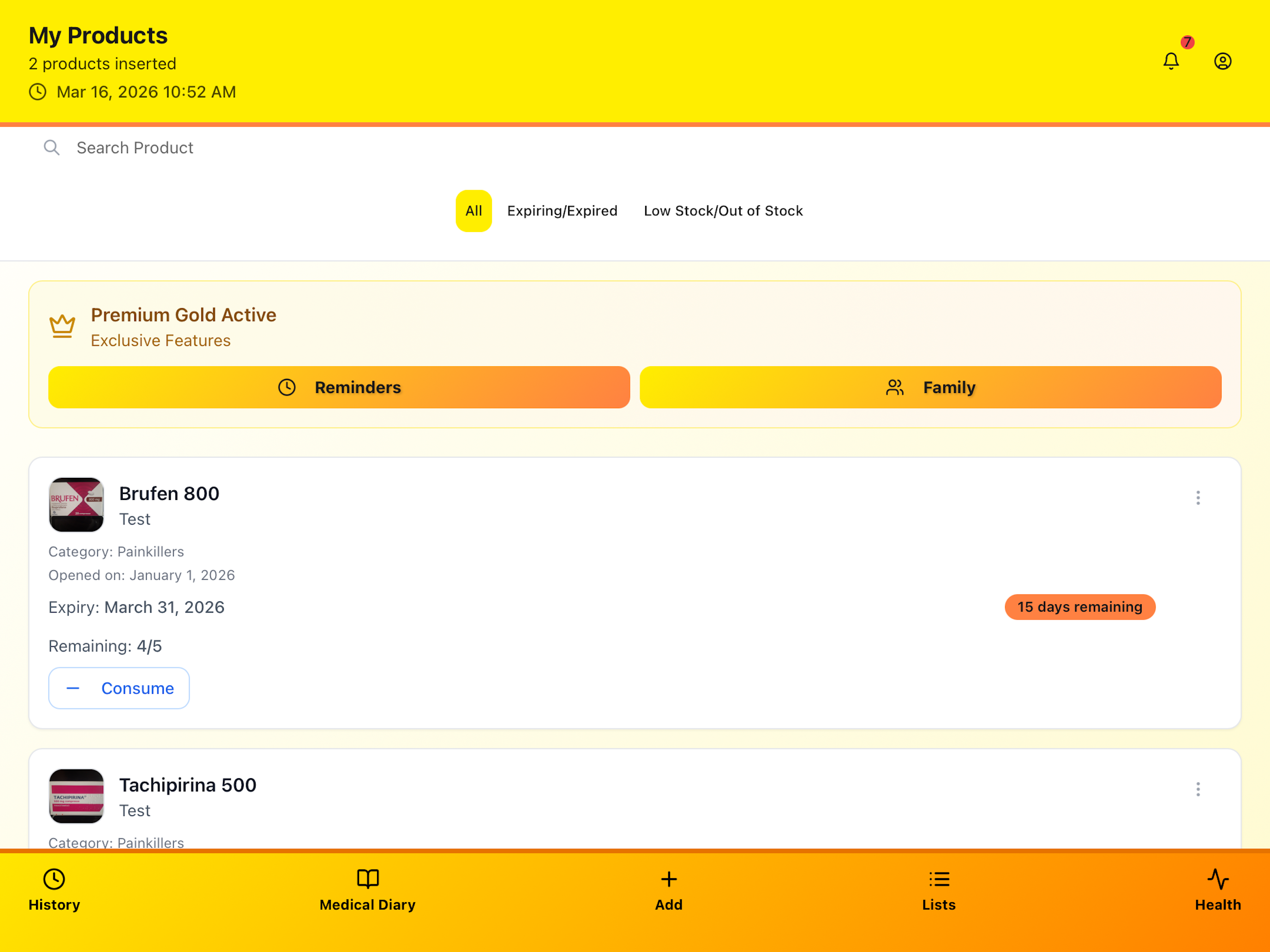Open Tachipirina 500 three-dot options menu
The height and width of the screenshot is (952, 1270).
click(x=1198, y=789)
